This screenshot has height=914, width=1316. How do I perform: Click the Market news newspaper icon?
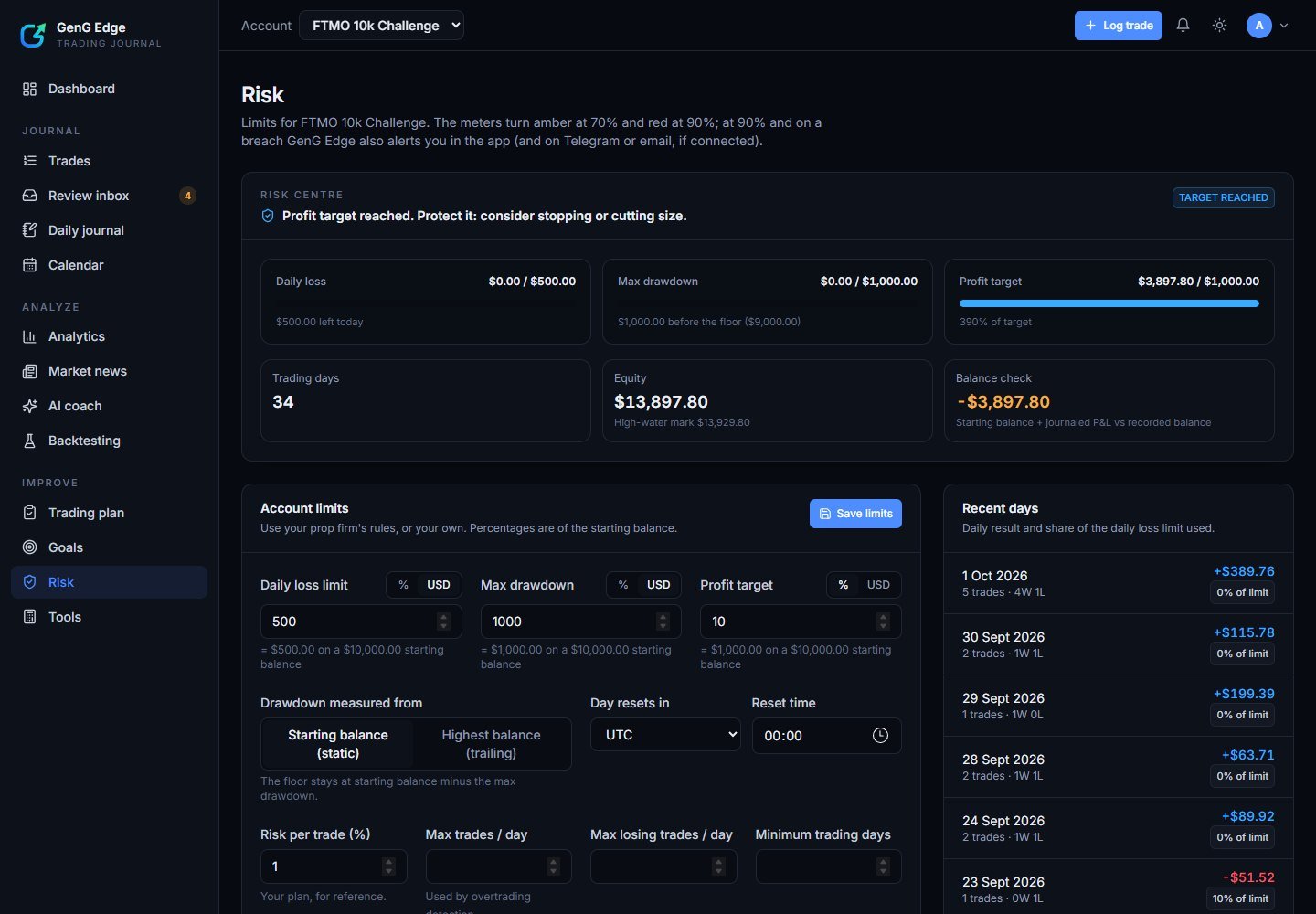[29, 371]
